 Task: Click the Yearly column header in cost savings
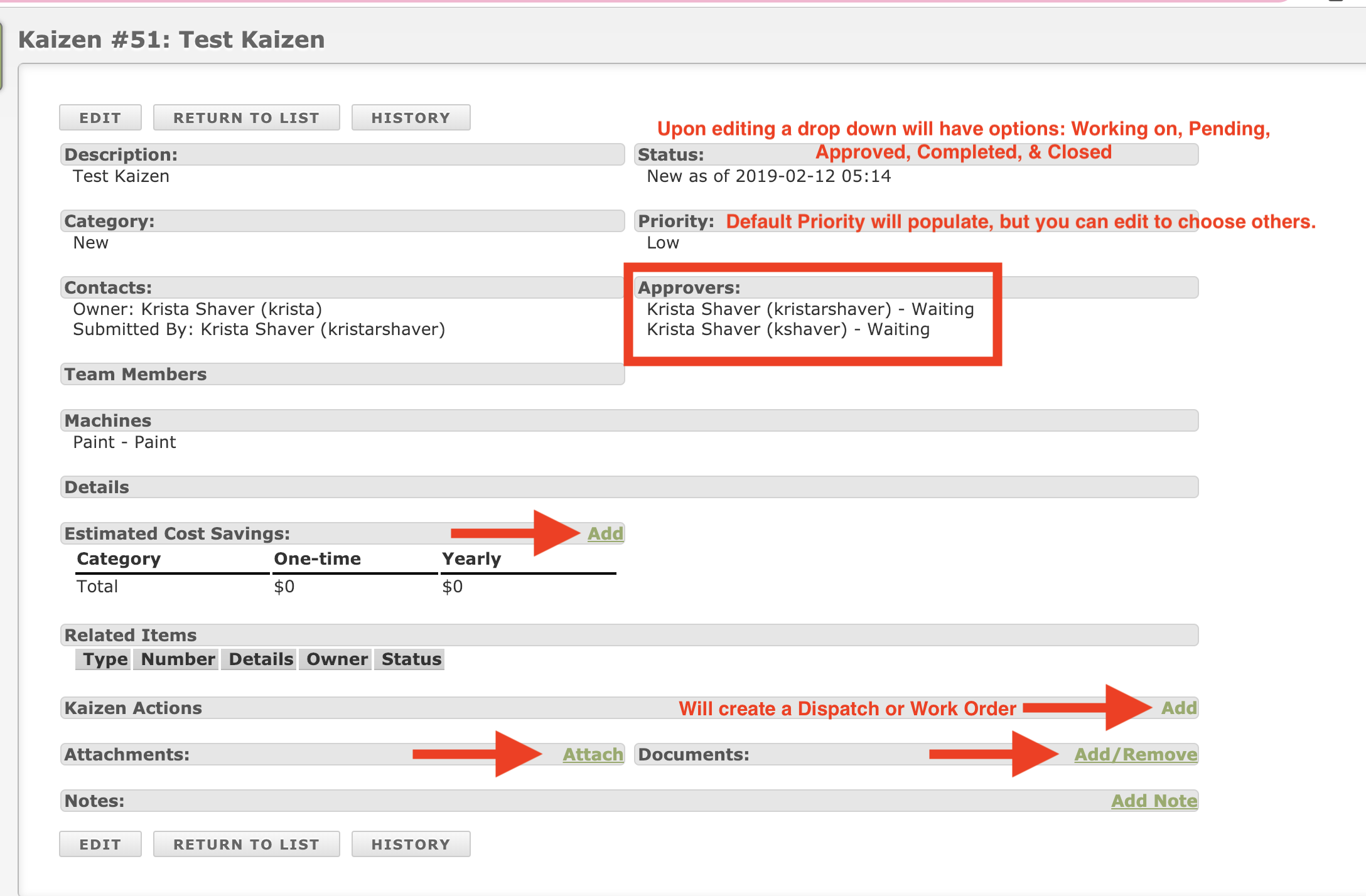(x=471, y=559)
